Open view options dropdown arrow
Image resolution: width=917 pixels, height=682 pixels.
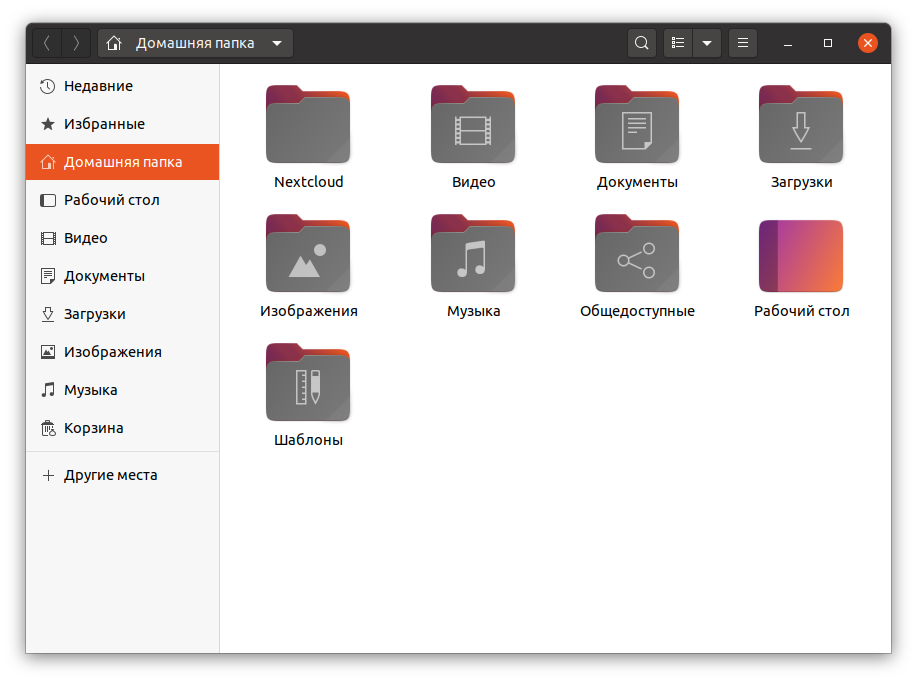coord(707,43)
